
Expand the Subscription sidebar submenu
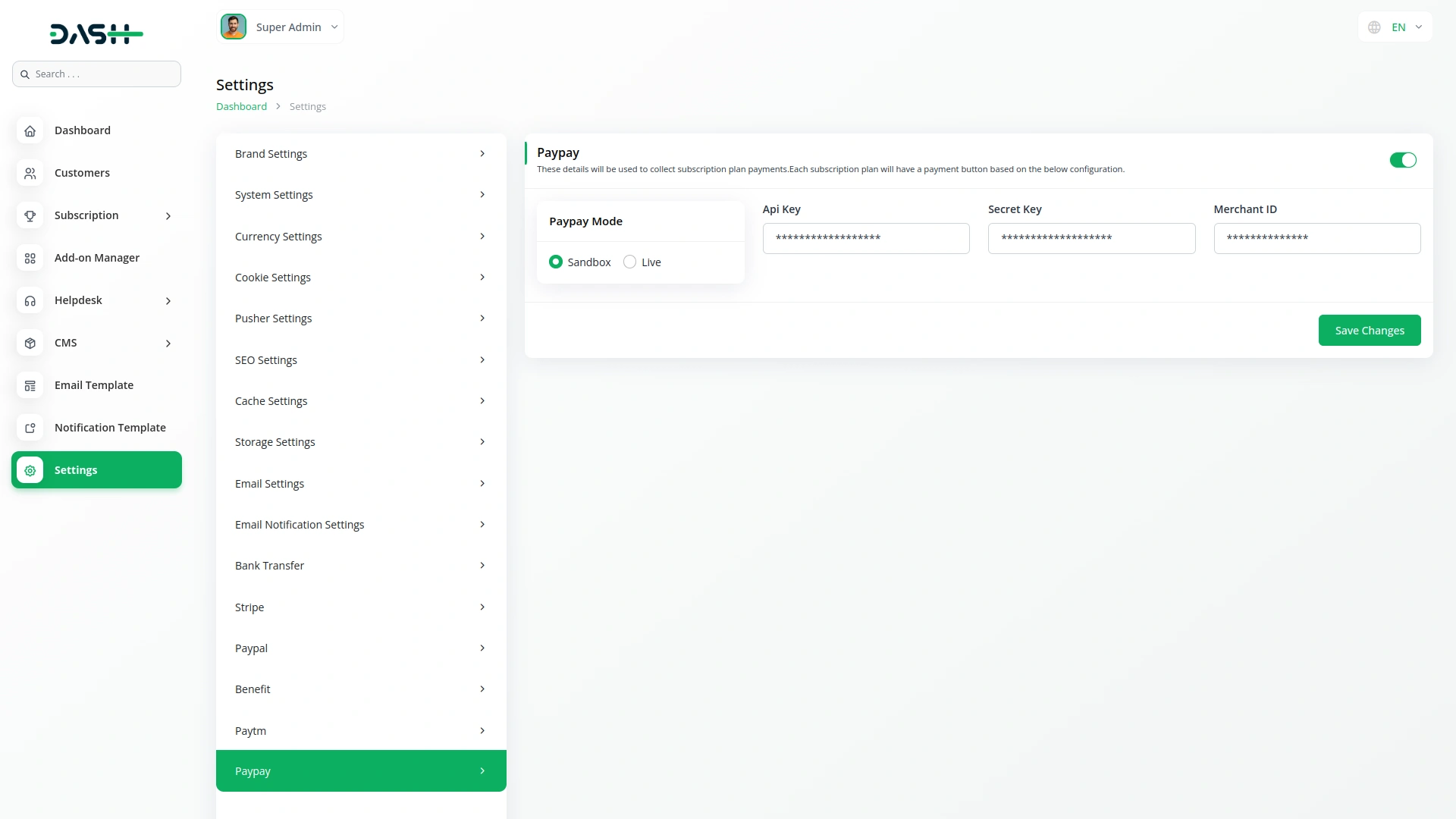coord(168,216)
